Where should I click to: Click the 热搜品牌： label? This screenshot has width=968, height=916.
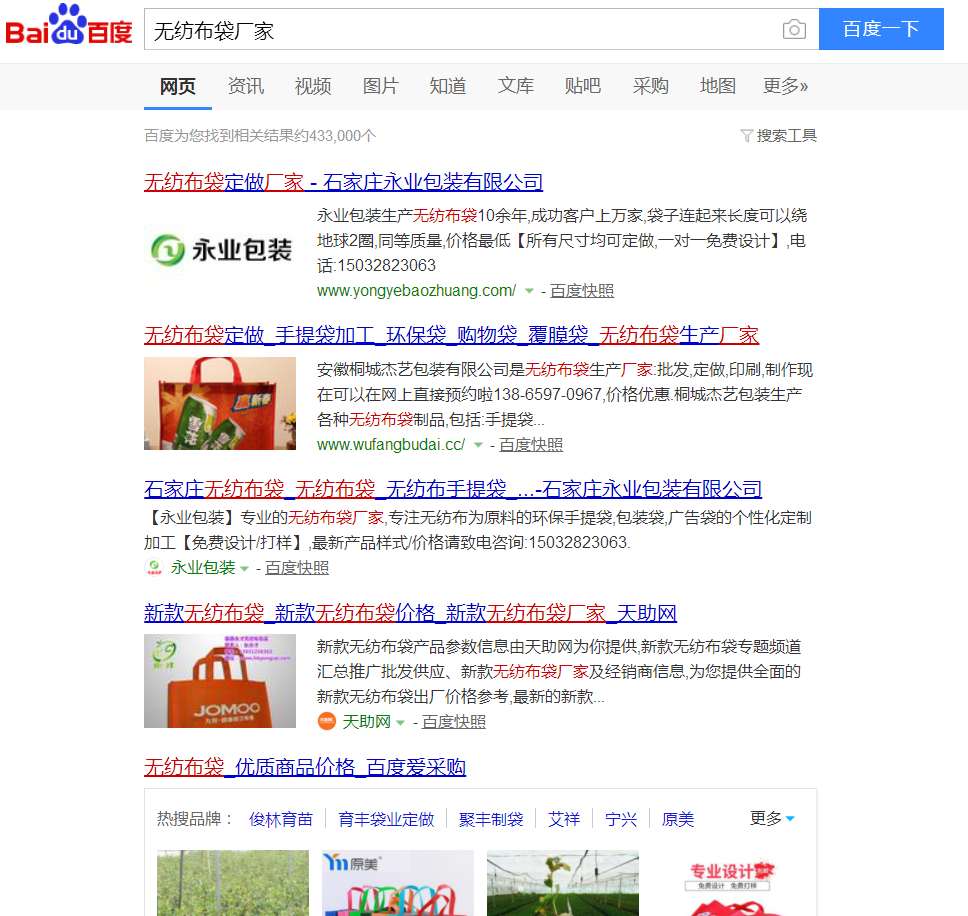[195, 819]
